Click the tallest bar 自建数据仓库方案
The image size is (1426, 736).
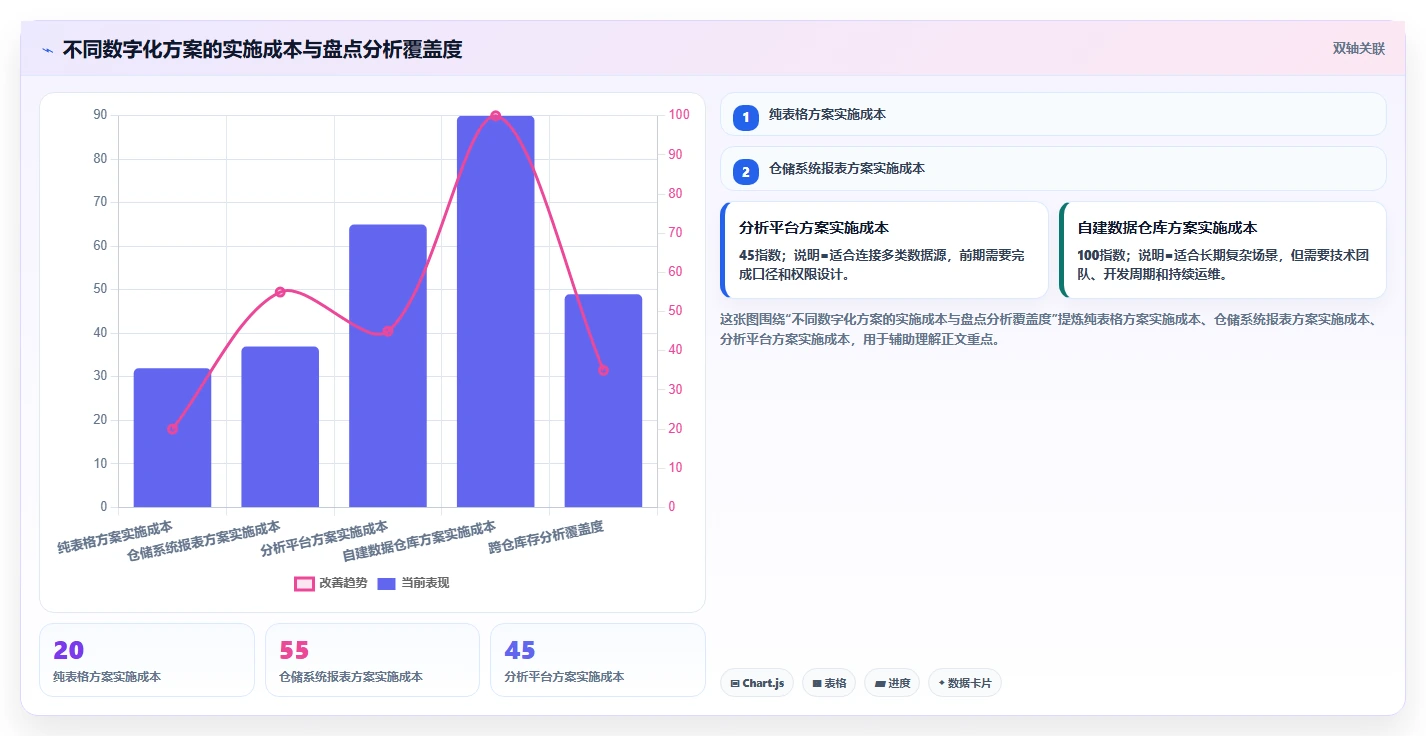496,312
